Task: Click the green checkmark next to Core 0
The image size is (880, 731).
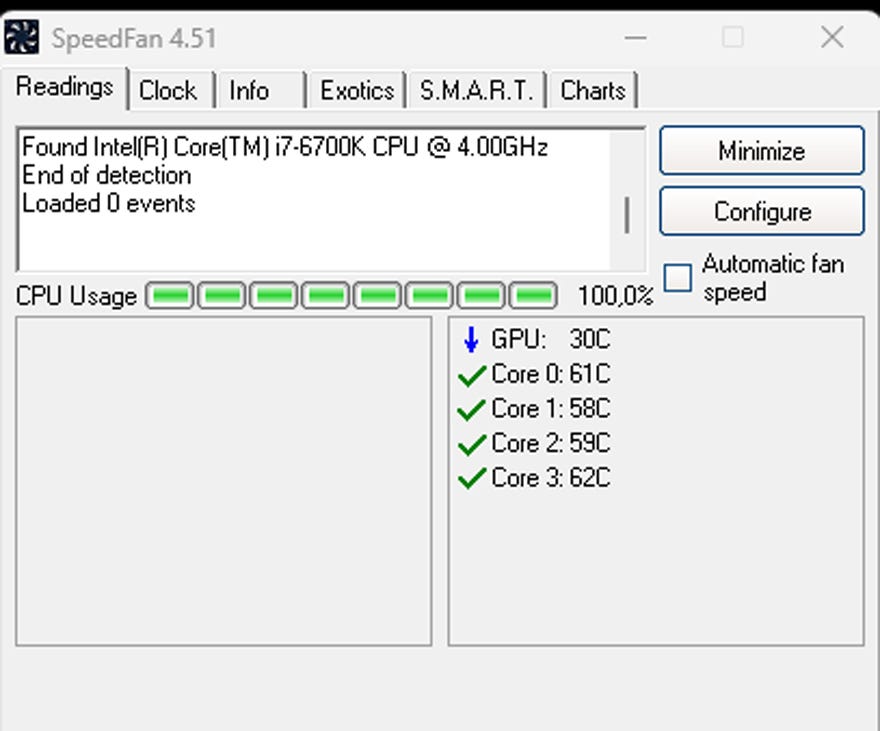Action: tap(470, 376)
